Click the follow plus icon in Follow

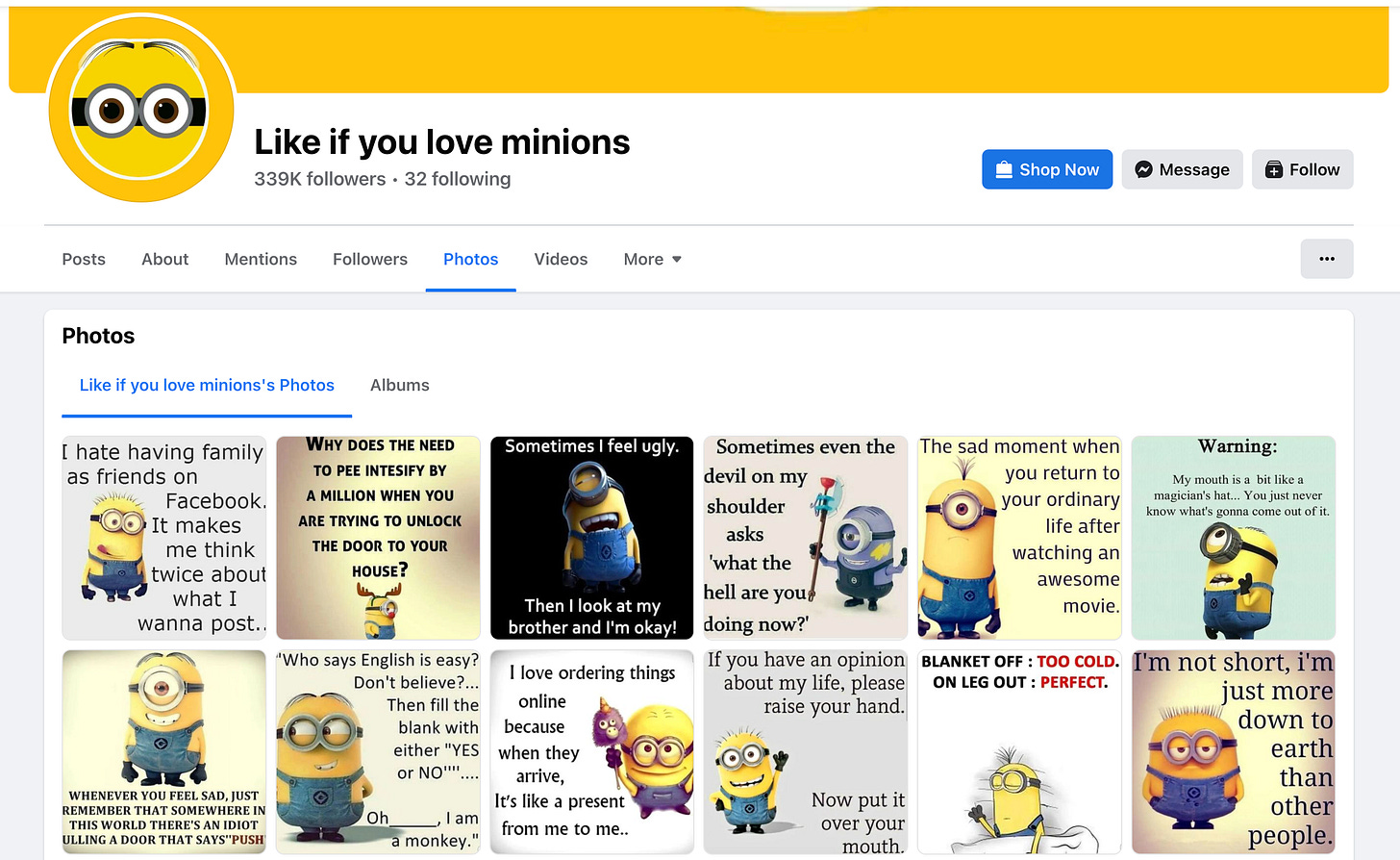[1274, 169]
